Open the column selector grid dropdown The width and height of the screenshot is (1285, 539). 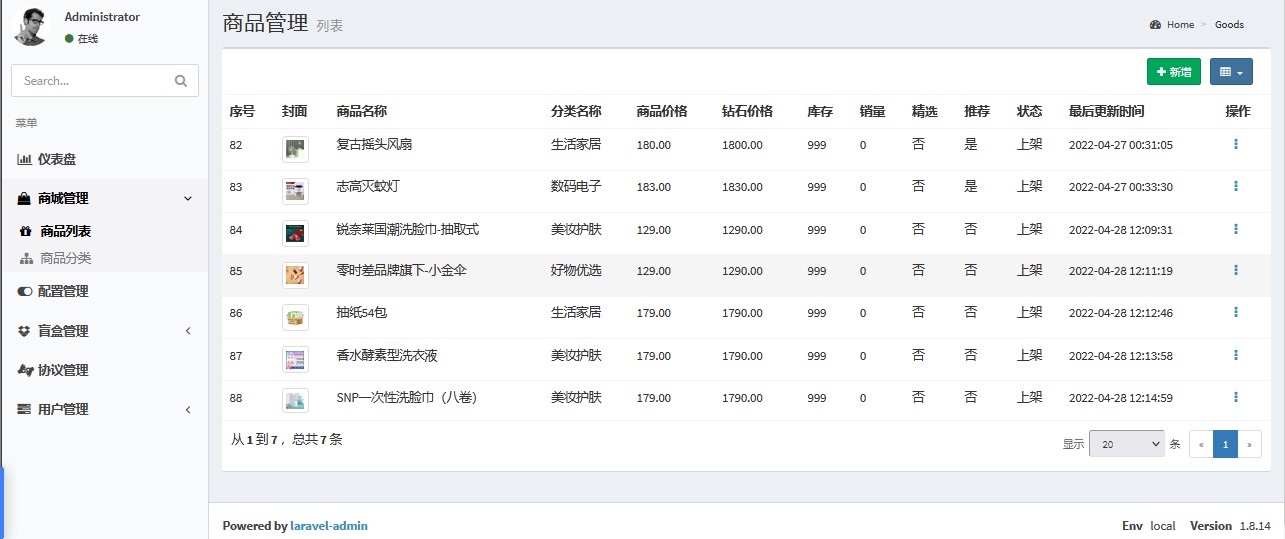coord(1231,72)
